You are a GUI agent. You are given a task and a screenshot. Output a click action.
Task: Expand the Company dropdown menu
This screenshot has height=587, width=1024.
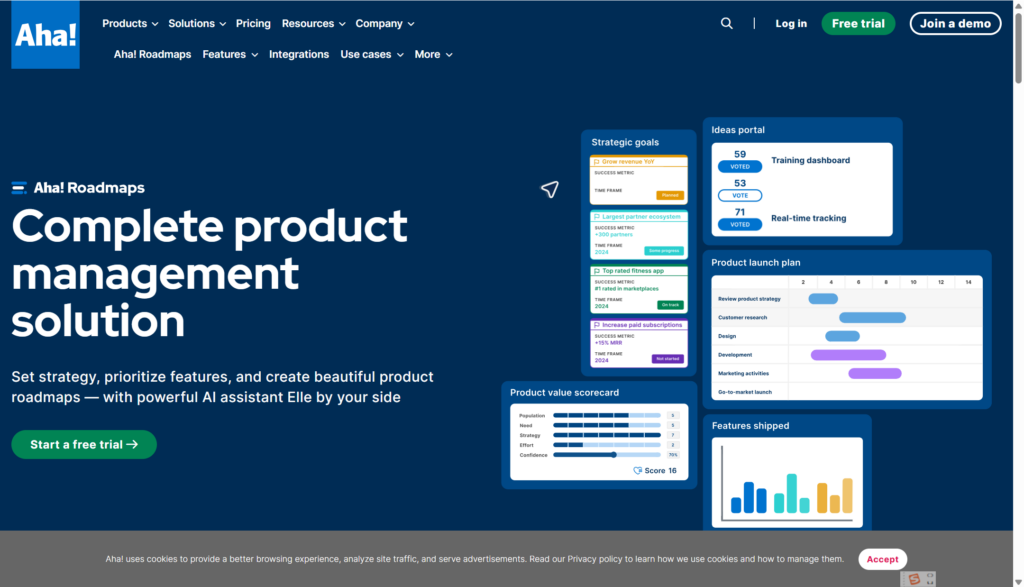(x=385, y=24)
